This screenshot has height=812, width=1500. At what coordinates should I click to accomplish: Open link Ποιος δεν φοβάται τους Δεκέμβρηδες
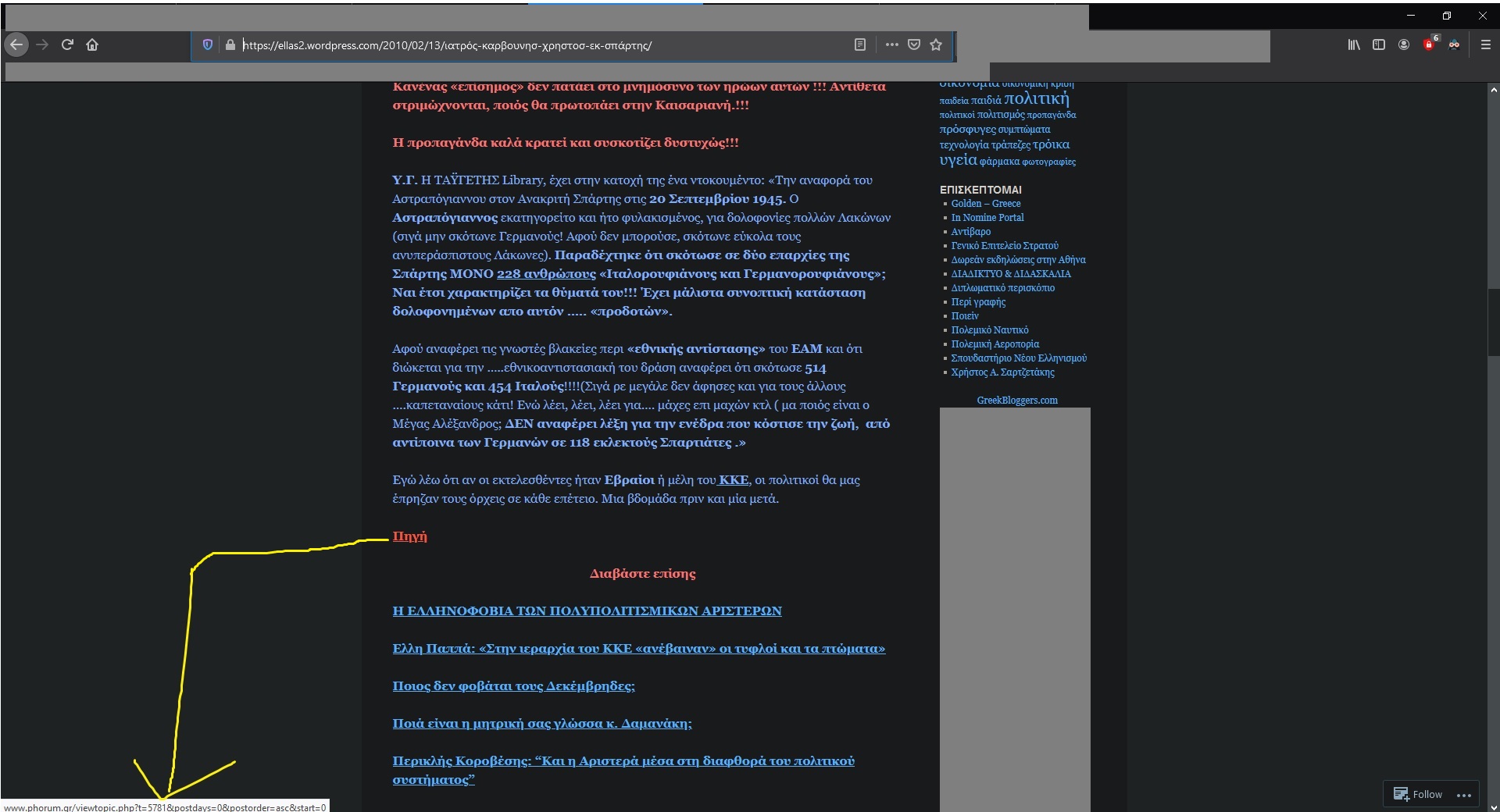coord(513,686)
